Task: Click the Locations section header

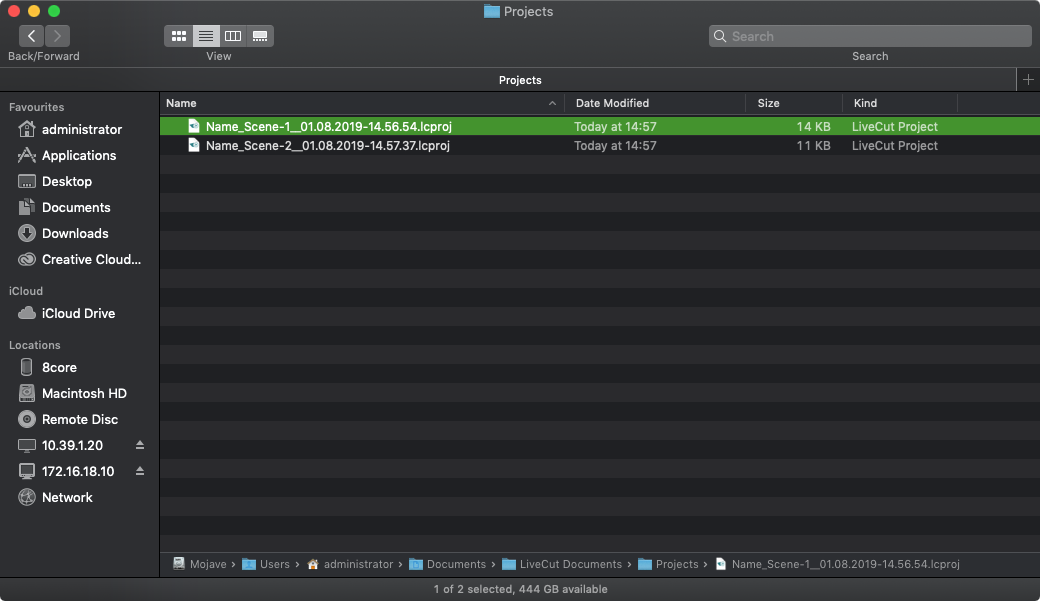Action: 34,345
